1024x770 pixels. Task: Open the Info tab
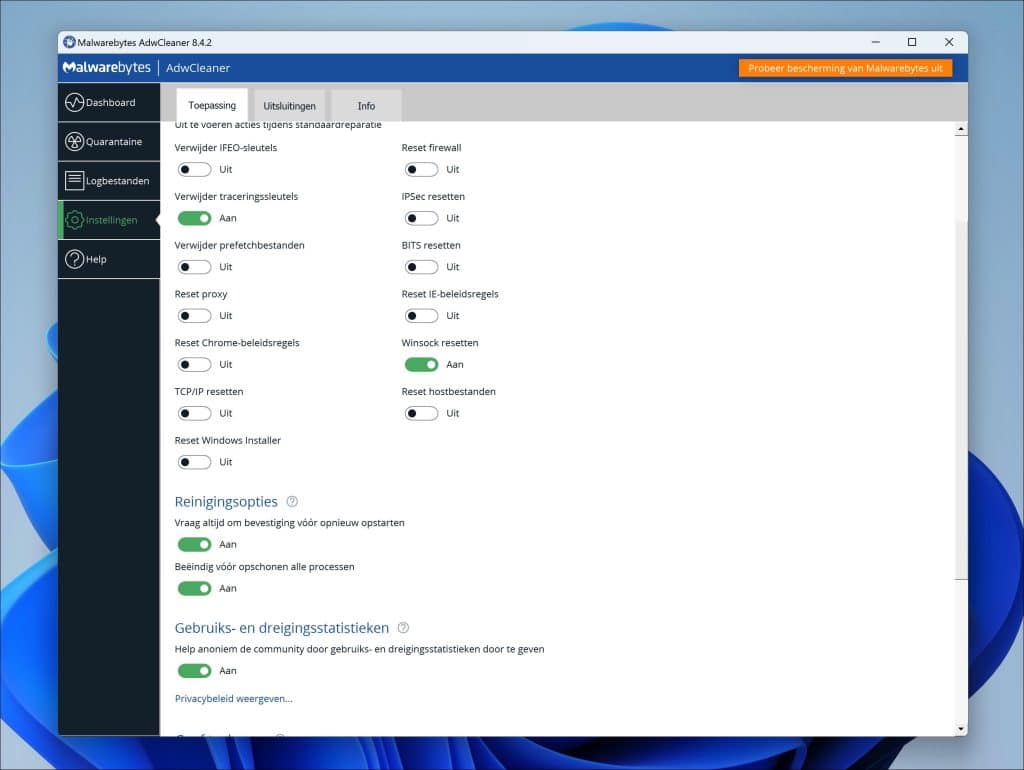tap(366, 106)
